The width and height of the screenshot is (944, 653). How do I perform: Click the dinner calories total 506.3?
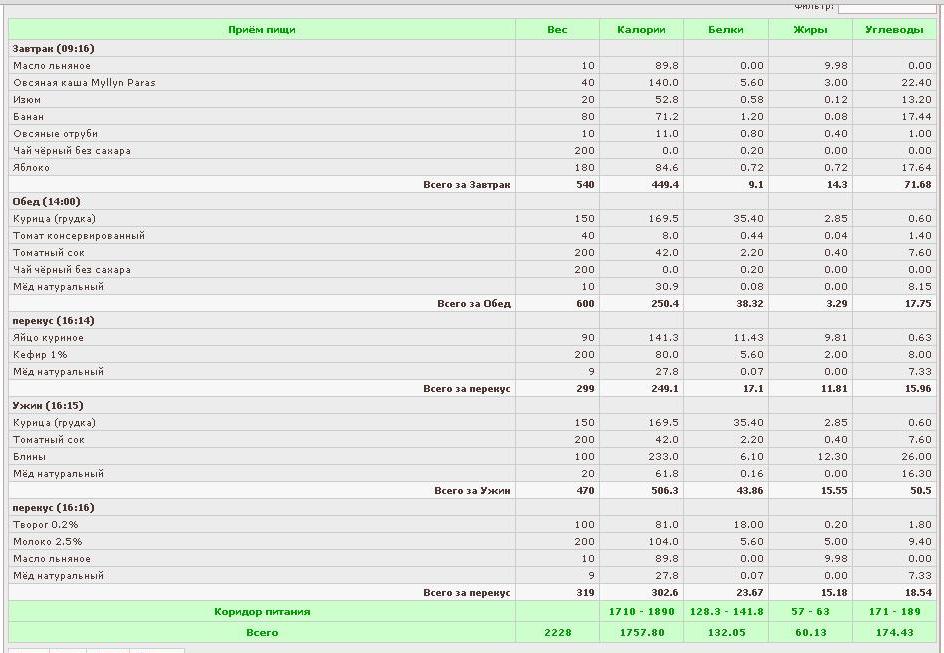[665, 491]
